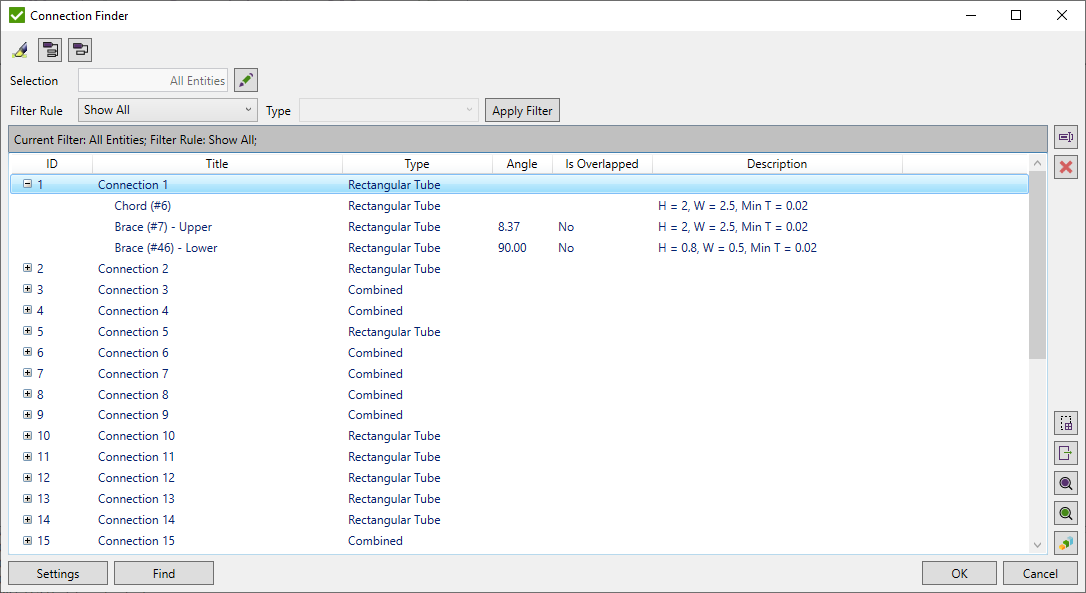Viewport: 1086px width, 593px height.
Task: Click the green magnifier zoom icon
Action: 1065,512
